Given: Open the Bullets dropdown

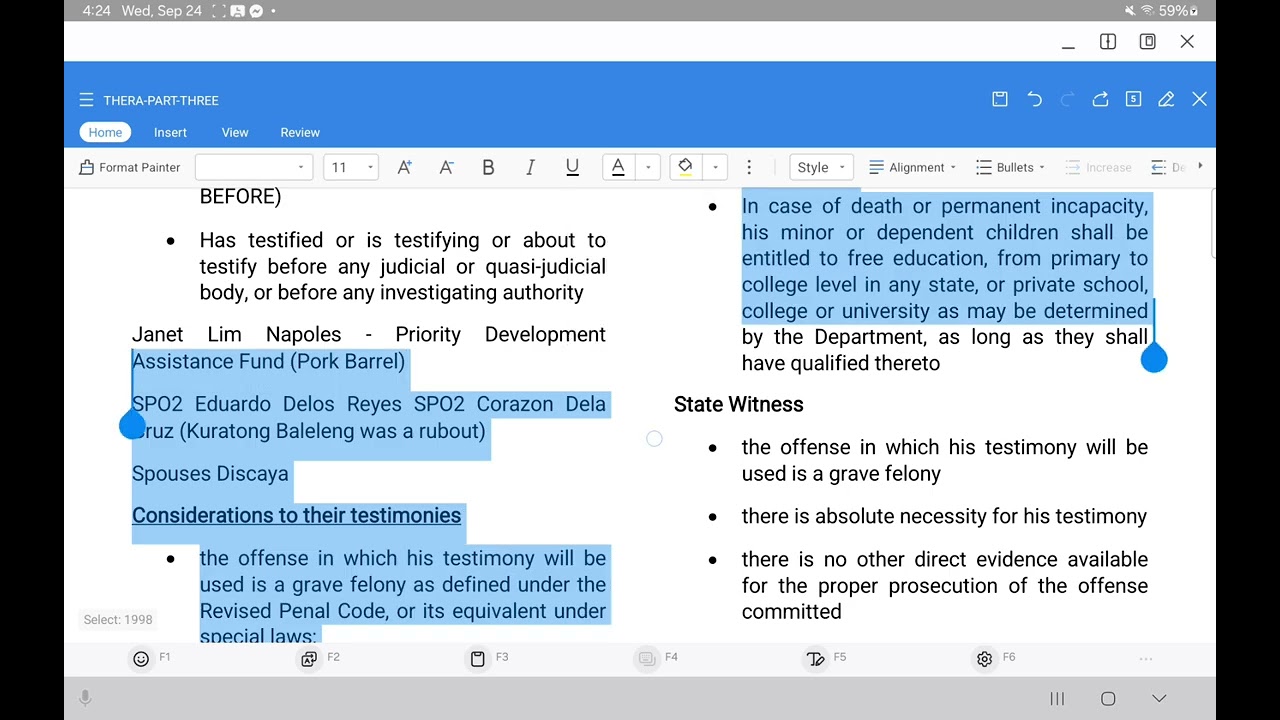Looking at the screenshot, I should click(x=1010, y=167).
